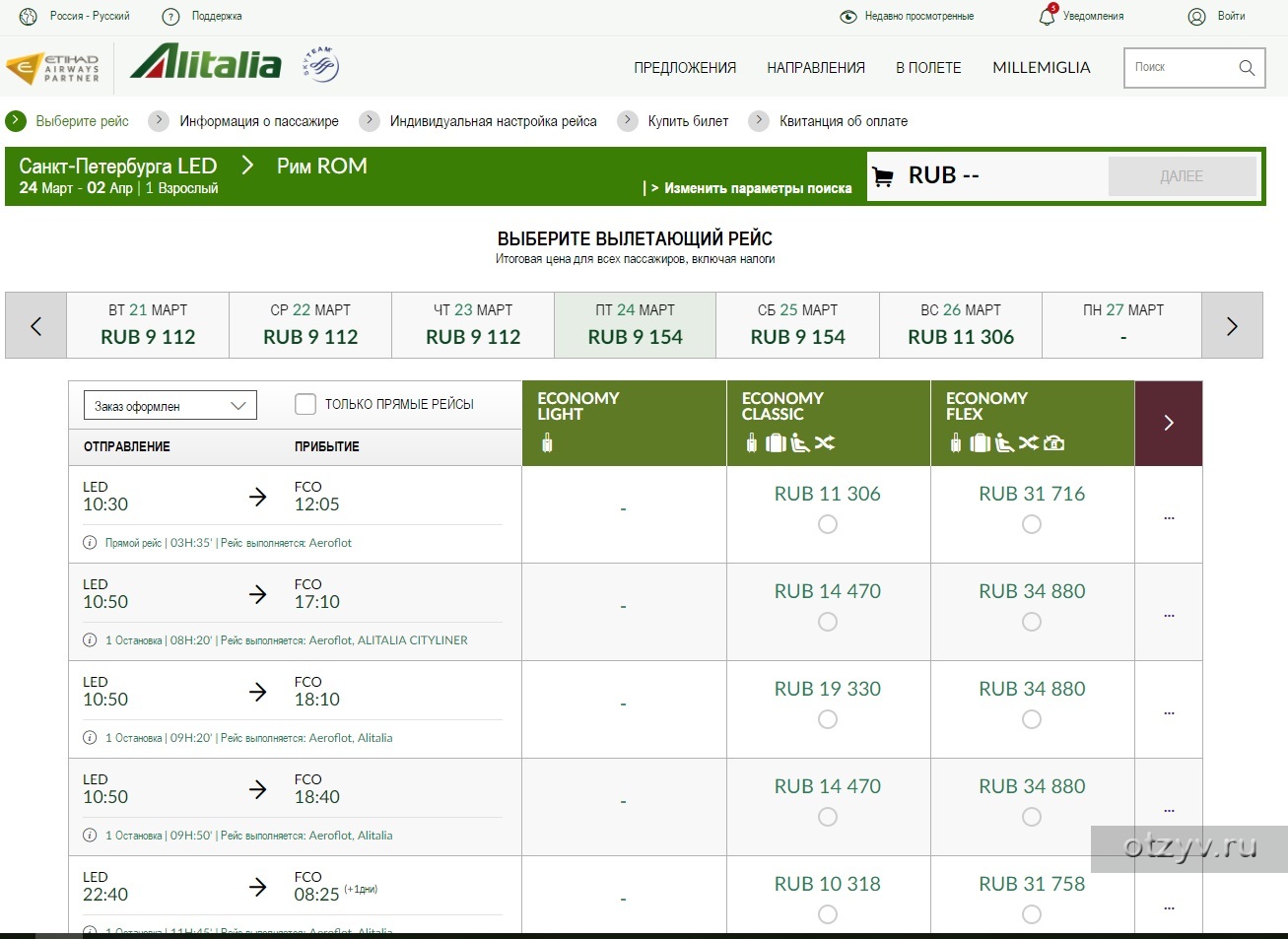Image resolution: width=1288 pixels, height=939 pixels.
Task: Select the СР 22 Март date tab
Action: point(310,325)
